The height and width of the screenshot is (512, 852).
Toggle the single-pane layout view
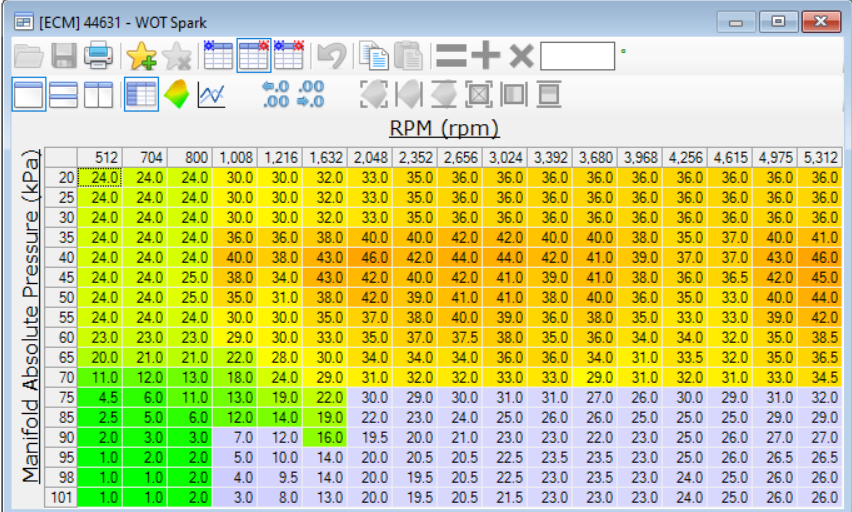pos(28,95)
